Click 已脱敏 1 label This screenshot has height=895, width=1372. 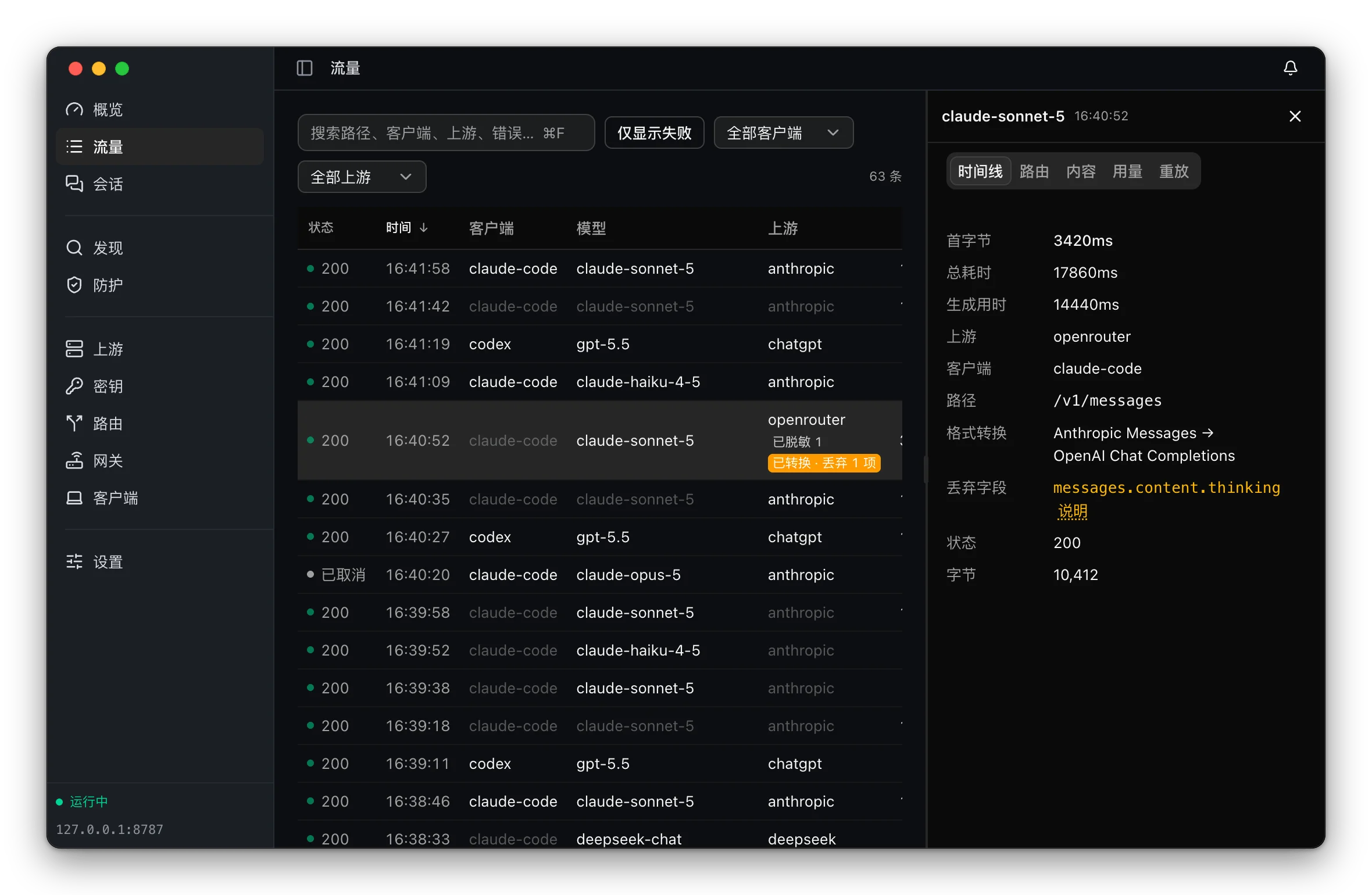pos(796,442)
